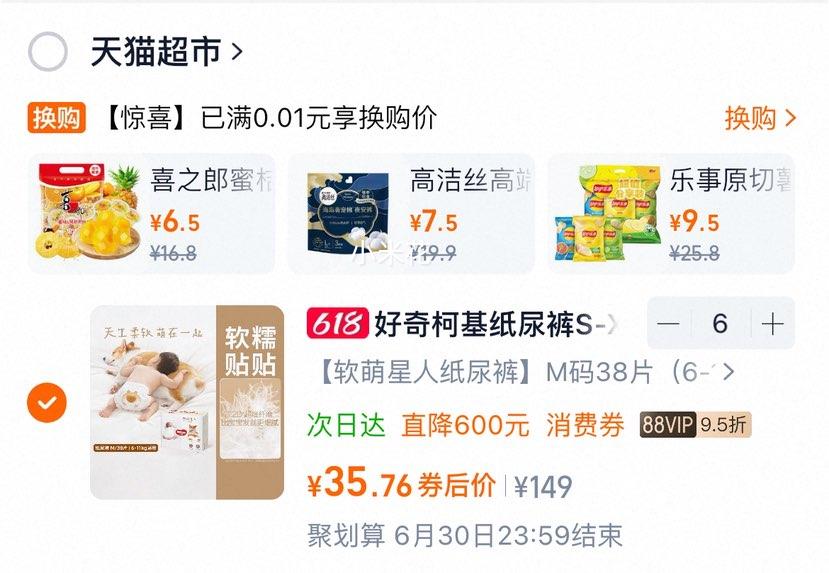The width and height of the screenshot is (829, 573).
Task: Select all items in the 天猫超市 store
Action: [48, 51]
